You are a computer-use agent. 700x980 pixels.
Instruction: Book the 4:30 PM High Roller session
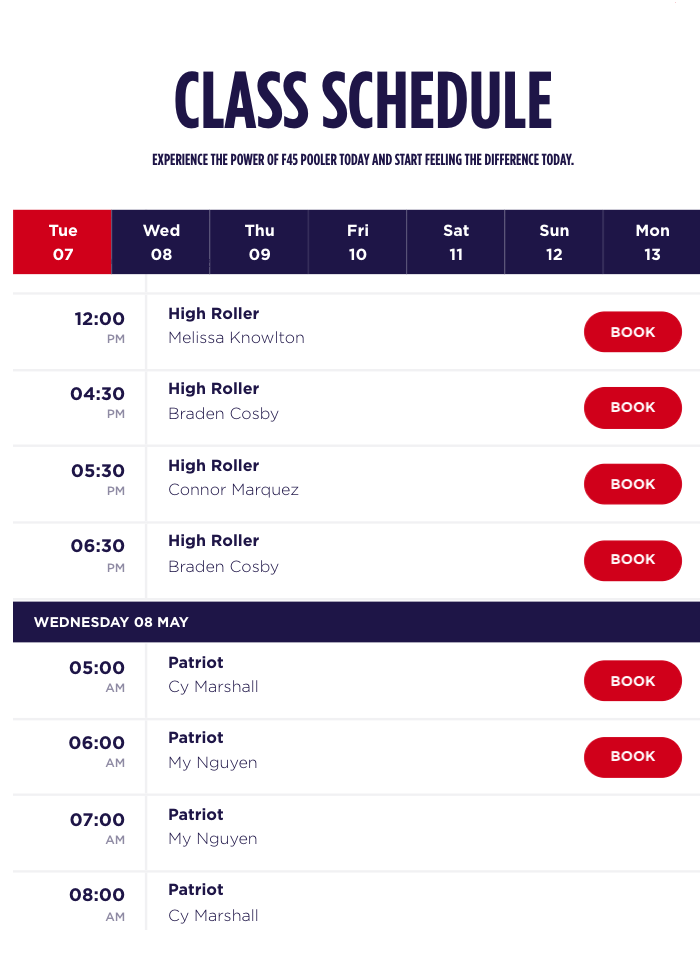point(632,407)
